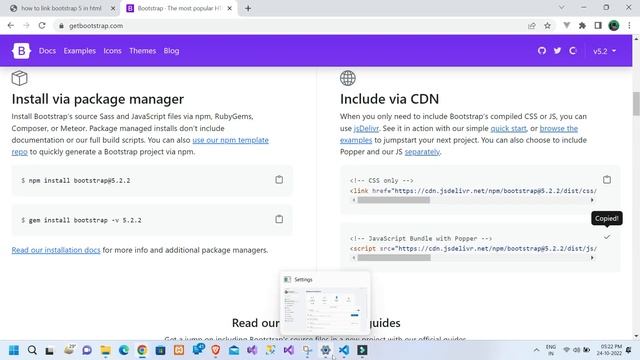Viewport: 640px width, 360px height.
Task: Click the 'npm install bootstrap@5.2.2' code text
Action: (80, 180)
